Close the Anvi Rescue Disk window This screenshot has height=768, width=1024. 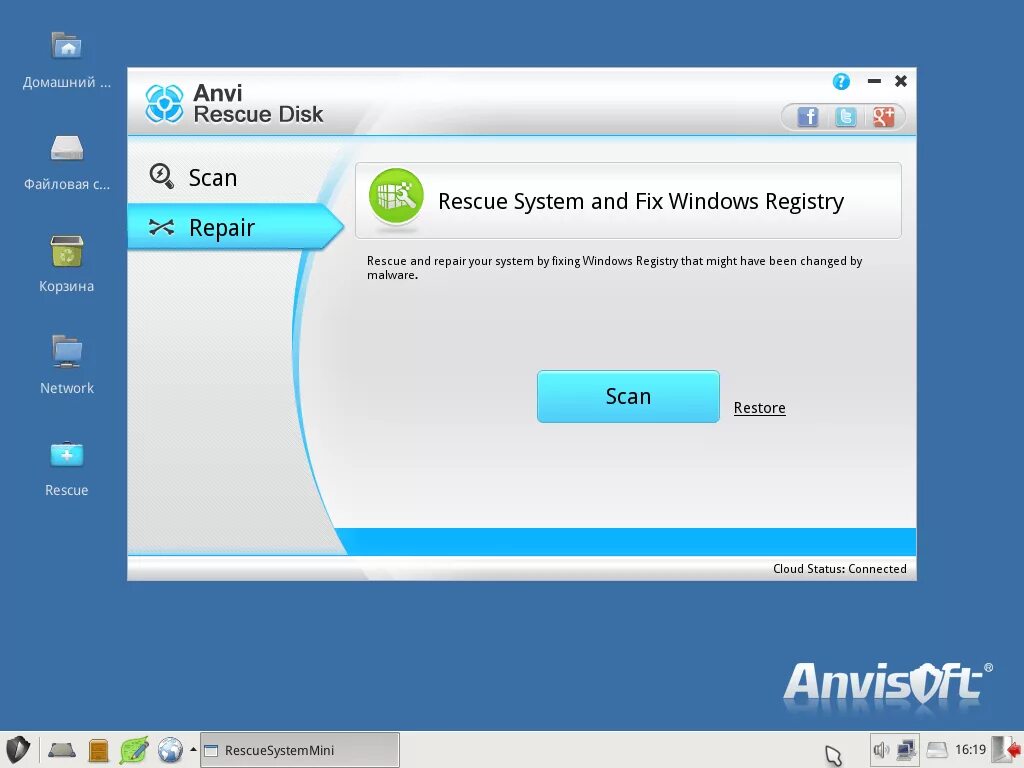[x=901, y=81]
